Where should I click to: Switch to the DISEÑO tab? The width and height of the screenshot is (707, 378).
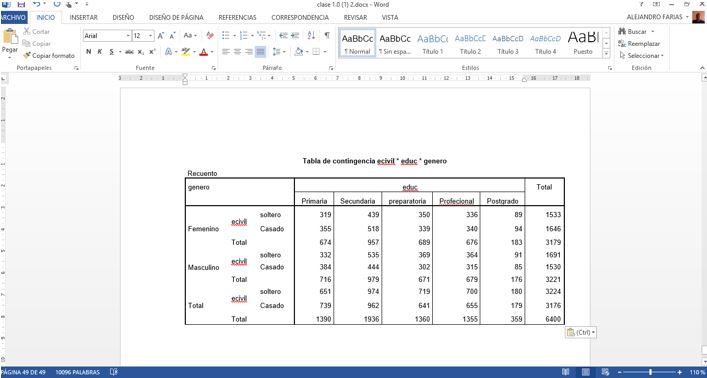tap(123, 18)
